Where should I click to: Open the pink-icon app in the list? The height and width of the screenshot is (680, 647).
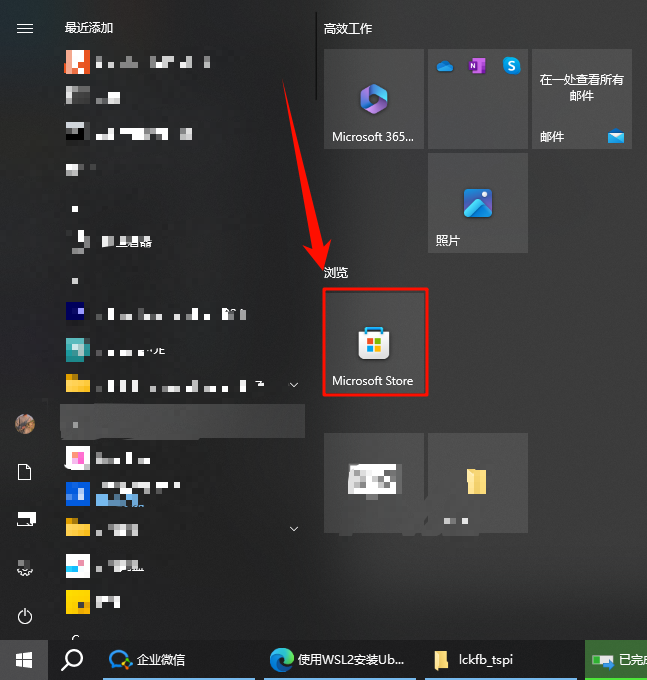[x=183, y=458]
